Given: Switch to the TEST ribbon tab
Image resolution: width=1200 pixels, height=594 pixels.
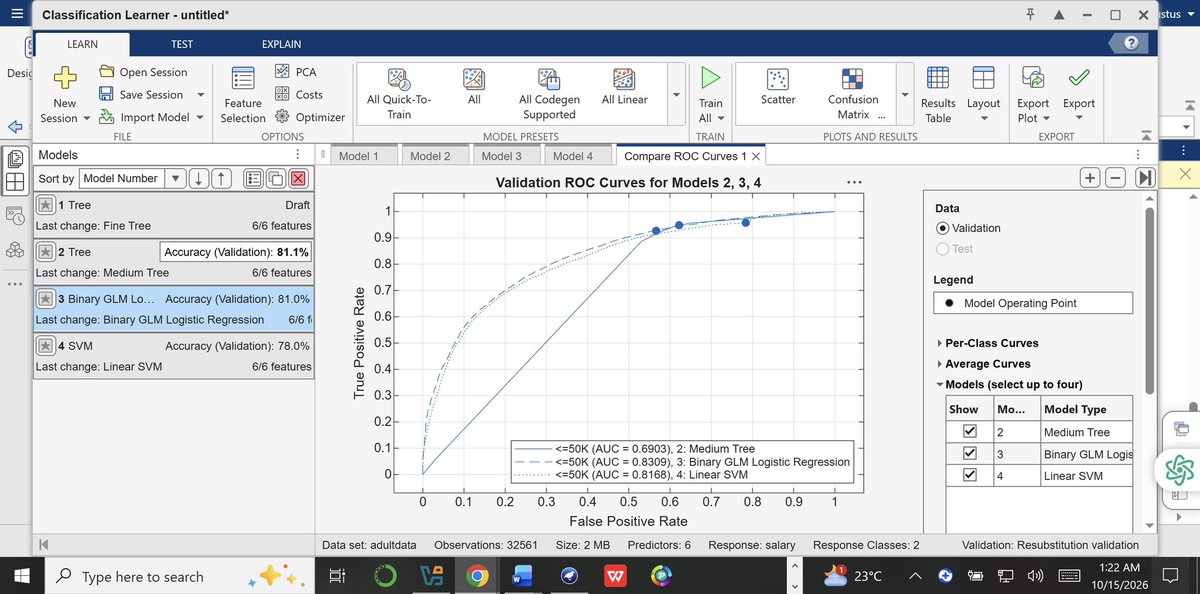Looking at the screenshot, I should pyautogui.click(x=182, y=44).
